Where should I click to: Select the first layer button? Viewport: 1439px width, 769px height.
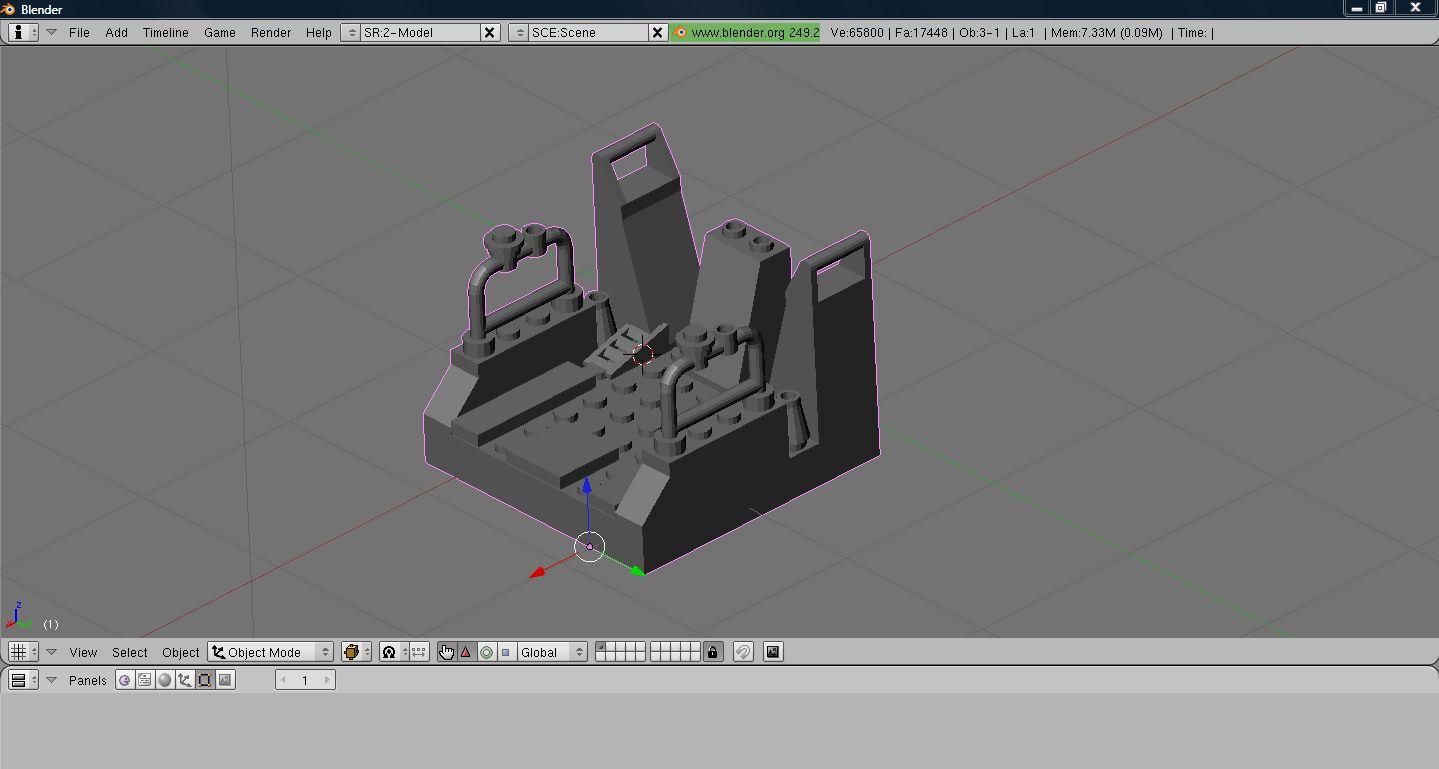coord(600,647)
